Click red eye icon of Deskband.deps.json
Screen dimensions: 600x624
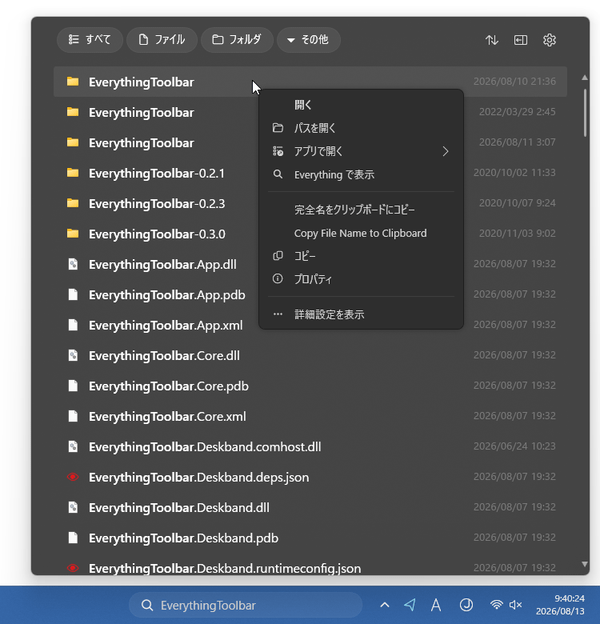73,477
